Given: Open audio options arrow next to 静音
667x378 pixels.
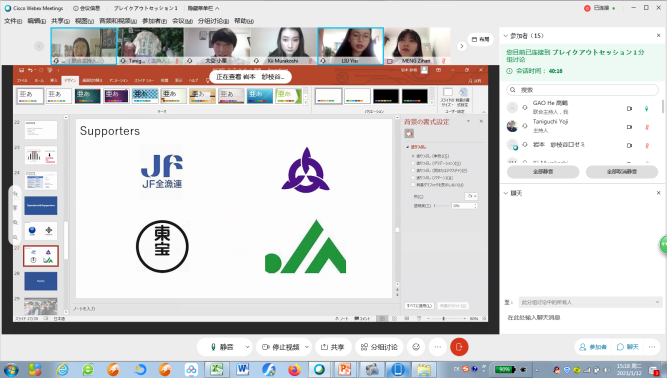Looking at the screenshot, I should click(247, 347).
